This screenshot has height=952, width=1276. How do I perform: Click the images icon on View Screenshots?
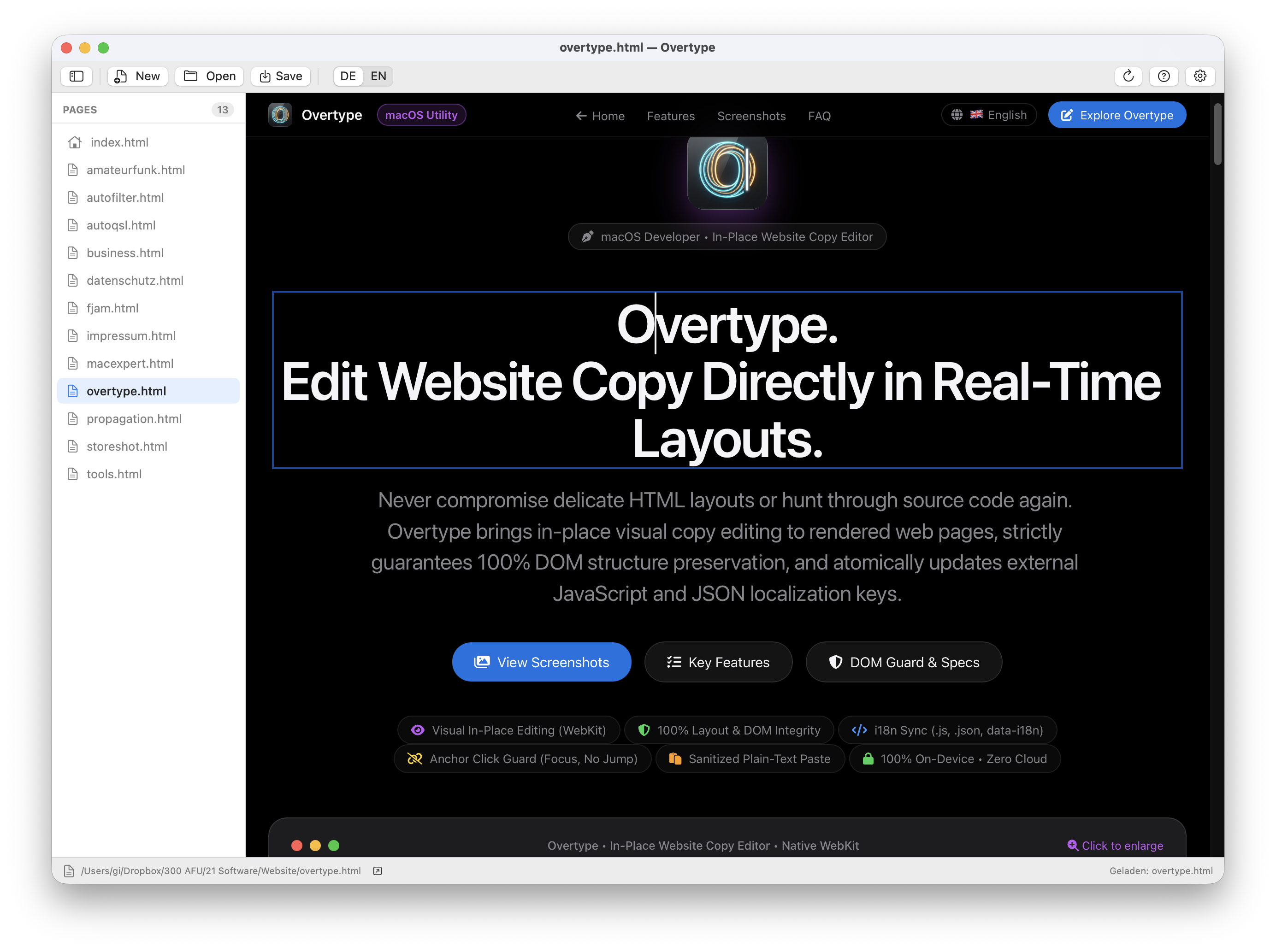coord(481,662)
